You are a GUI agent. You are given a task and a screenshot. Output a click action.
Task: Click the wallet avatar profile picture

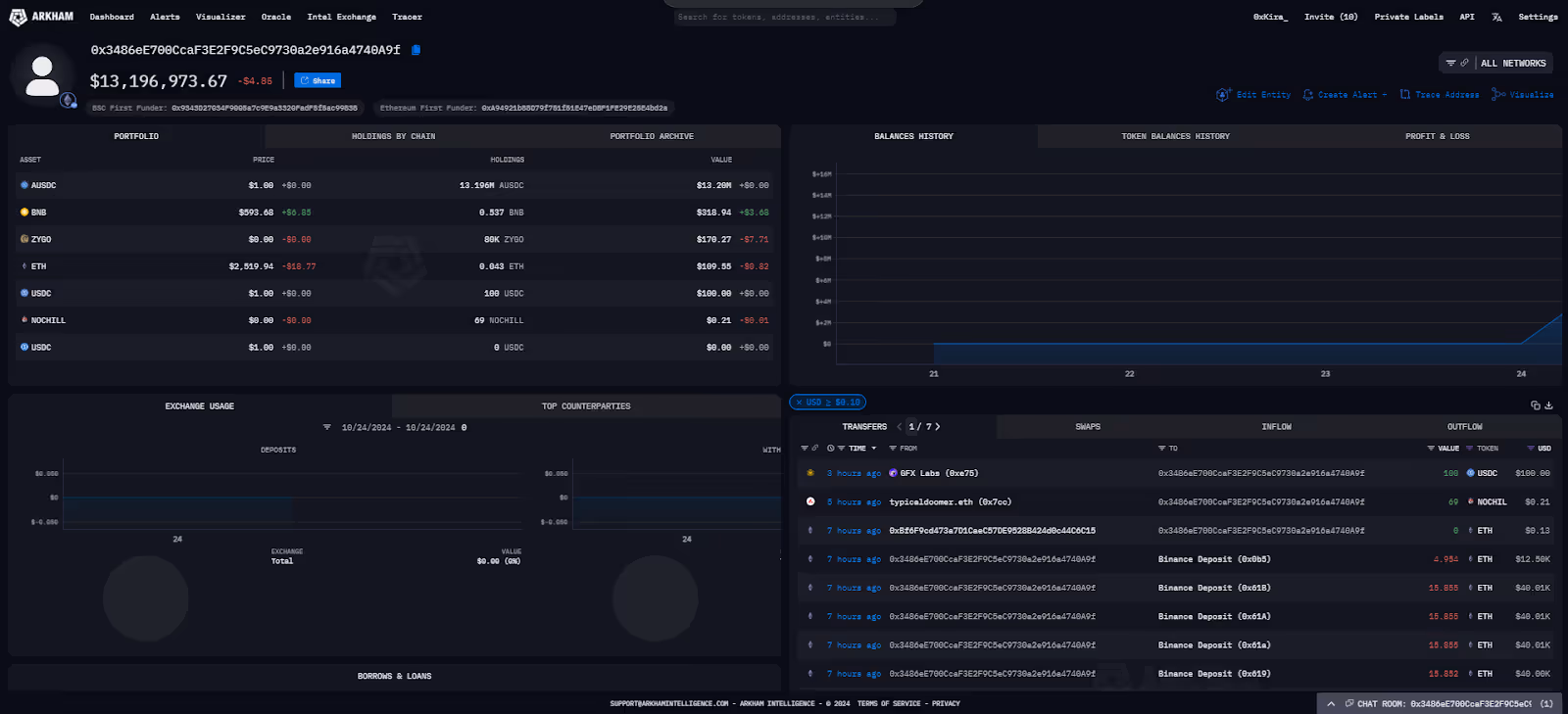coord(42,76)
